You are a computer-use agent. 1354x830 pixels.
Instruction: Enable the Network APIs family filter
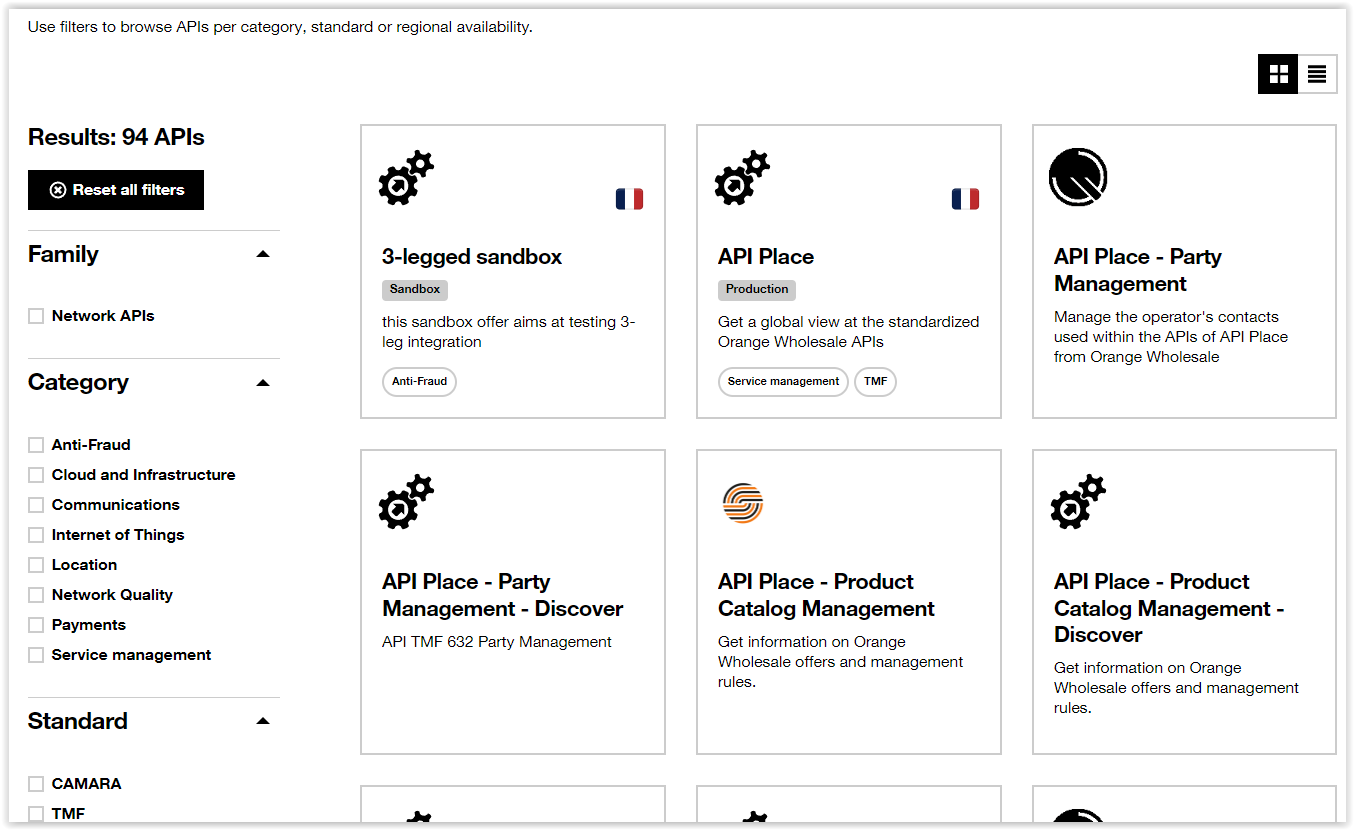point(36,316)
